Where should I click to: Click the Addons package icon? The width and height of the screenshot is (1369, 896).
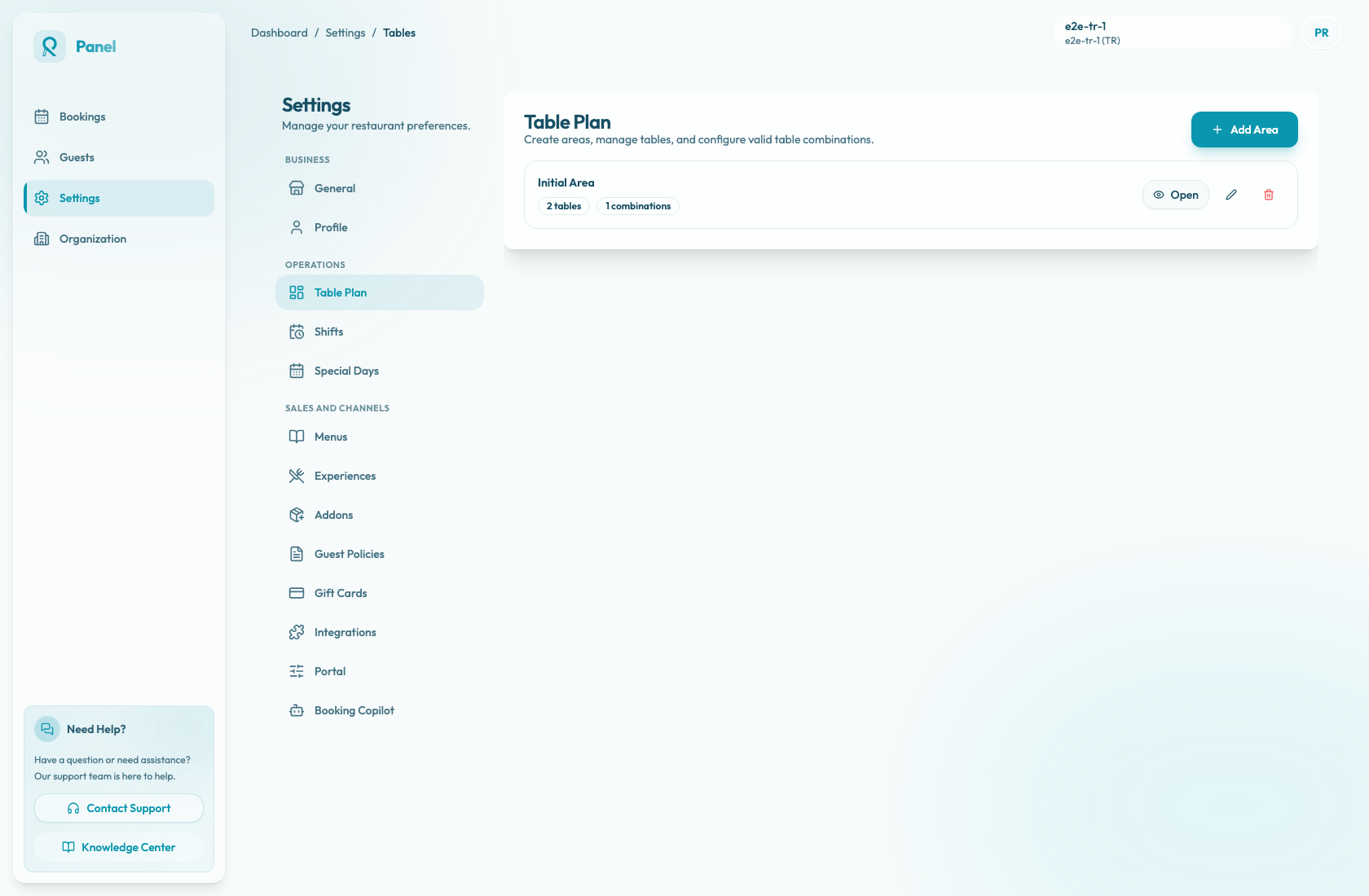(297, 515)
